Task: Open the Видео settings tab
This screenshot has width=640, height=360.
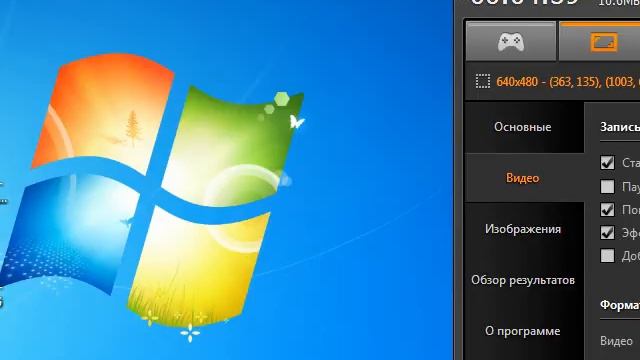Action: pyautogui.click(x=525, y=178)
